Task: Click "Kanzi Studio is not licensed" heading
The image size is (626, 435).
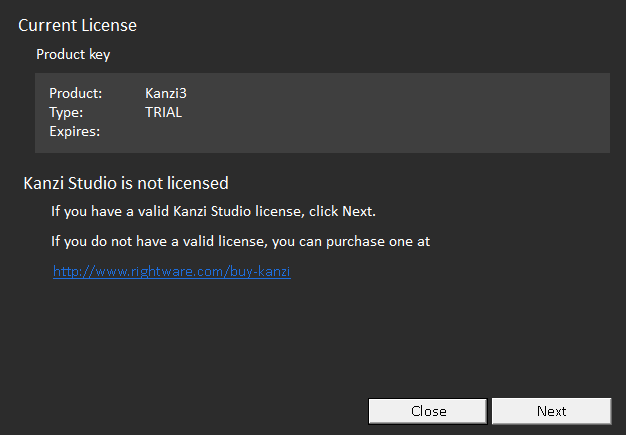Action: (126, 183)
